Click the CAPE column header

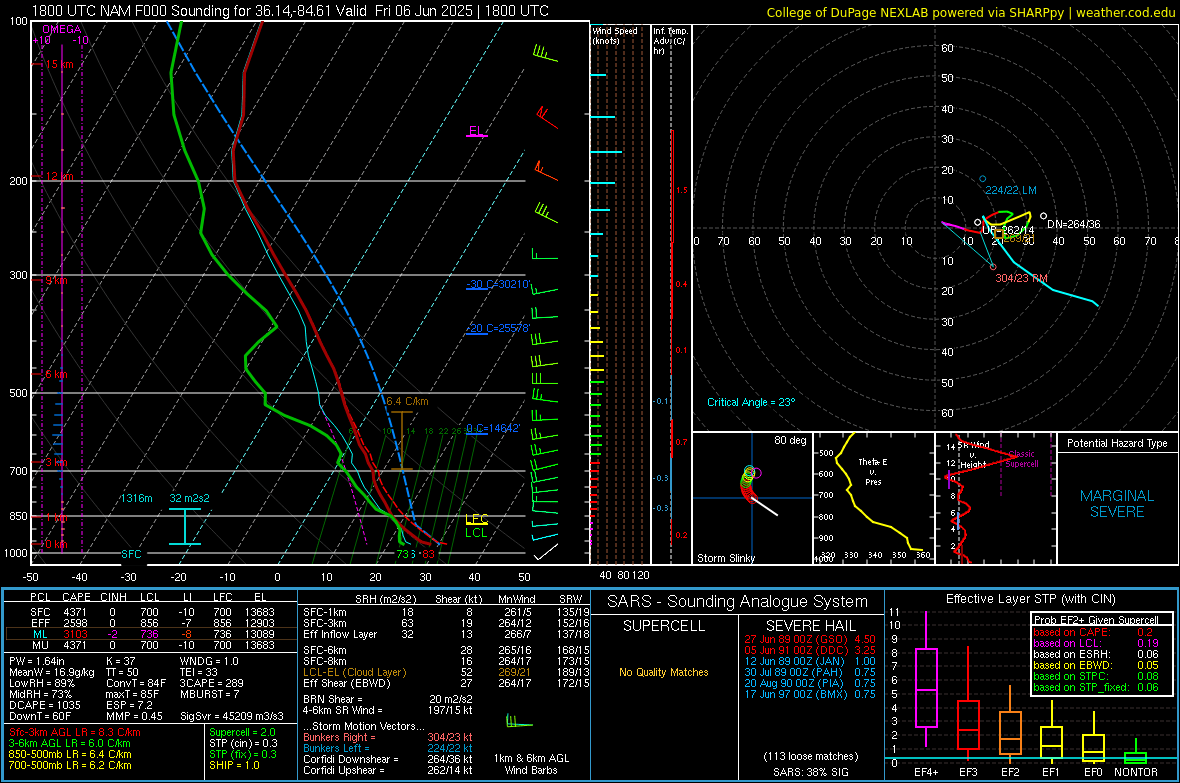[76, 597]
